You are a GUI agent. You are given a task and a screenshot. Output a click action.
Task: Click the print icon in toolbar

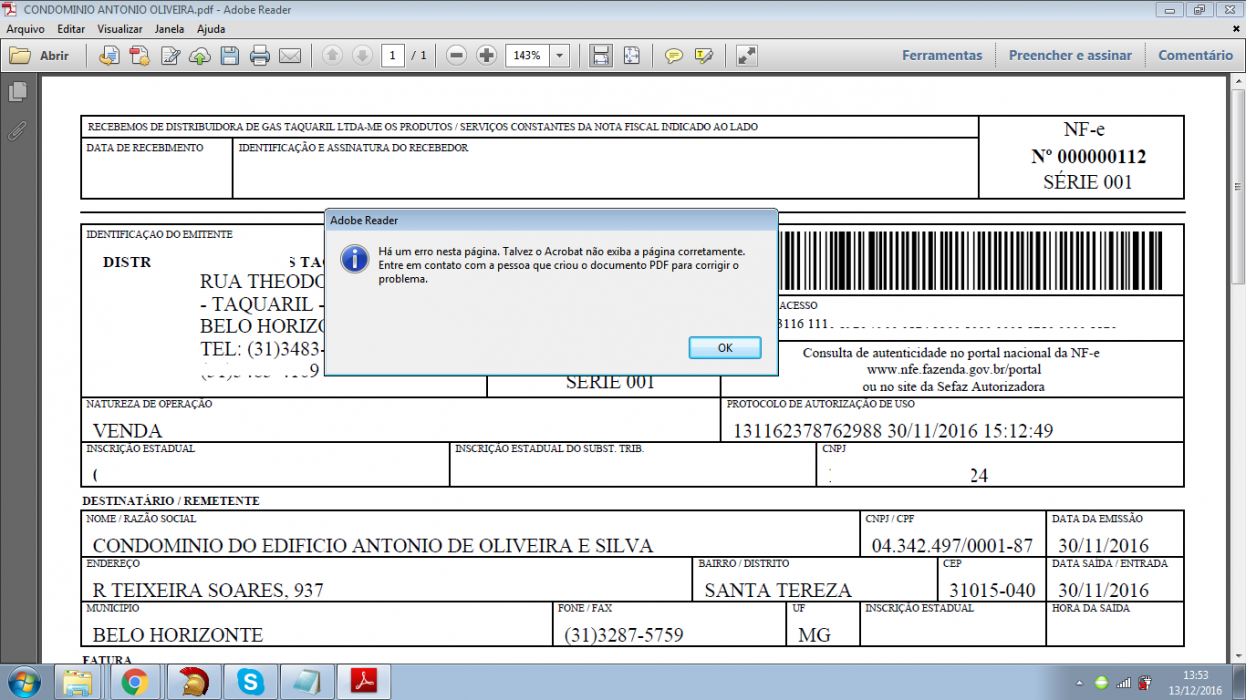click(x=260, y=56)
